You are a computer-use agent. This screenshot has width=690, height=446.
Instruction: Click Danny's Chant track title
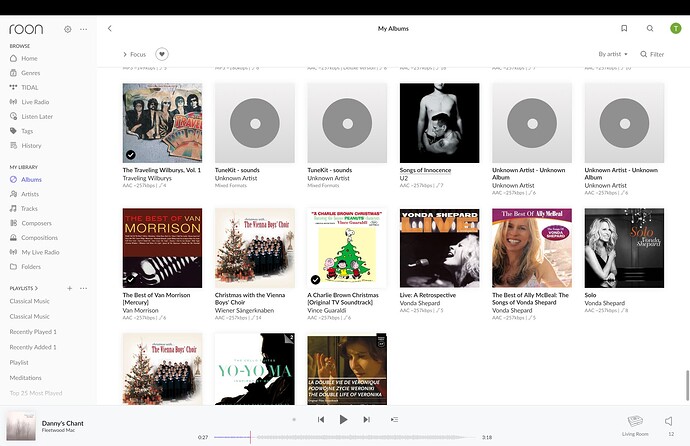pyautogui.click(x=62, y=423)
